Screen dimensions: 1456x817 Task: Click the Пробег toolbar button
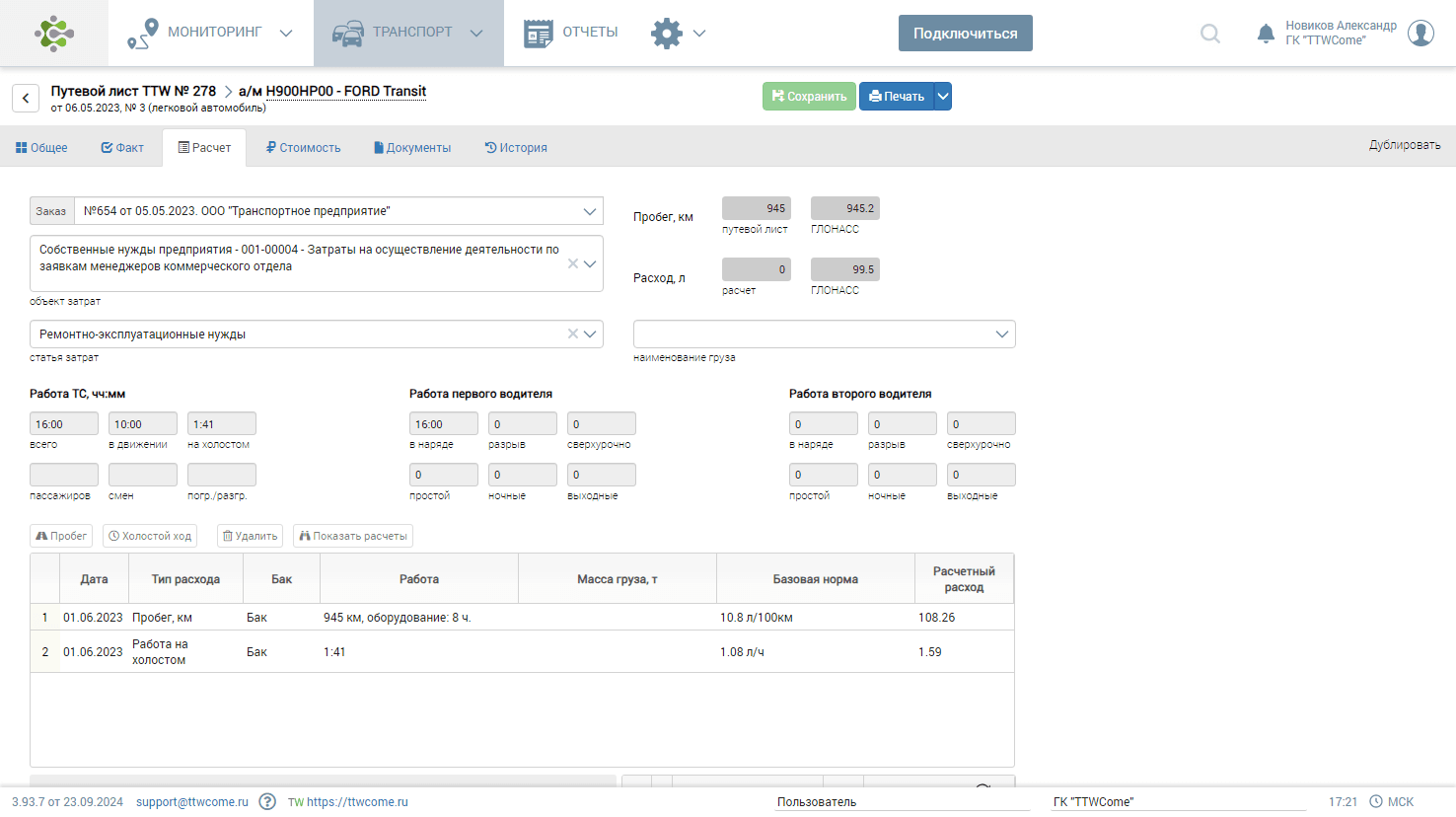pyautogui.click(x=61, y=536)
